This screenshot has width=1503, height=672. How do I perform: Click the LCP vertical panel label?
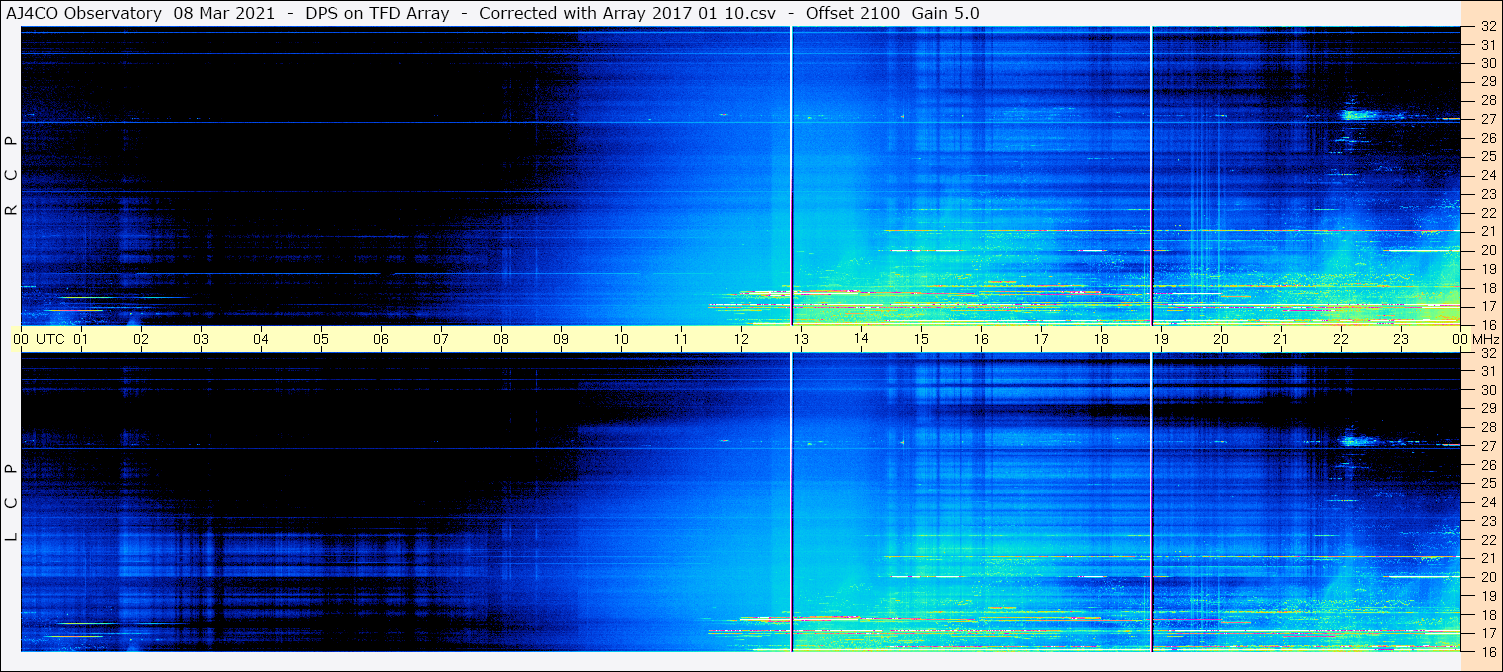(11, 502)
